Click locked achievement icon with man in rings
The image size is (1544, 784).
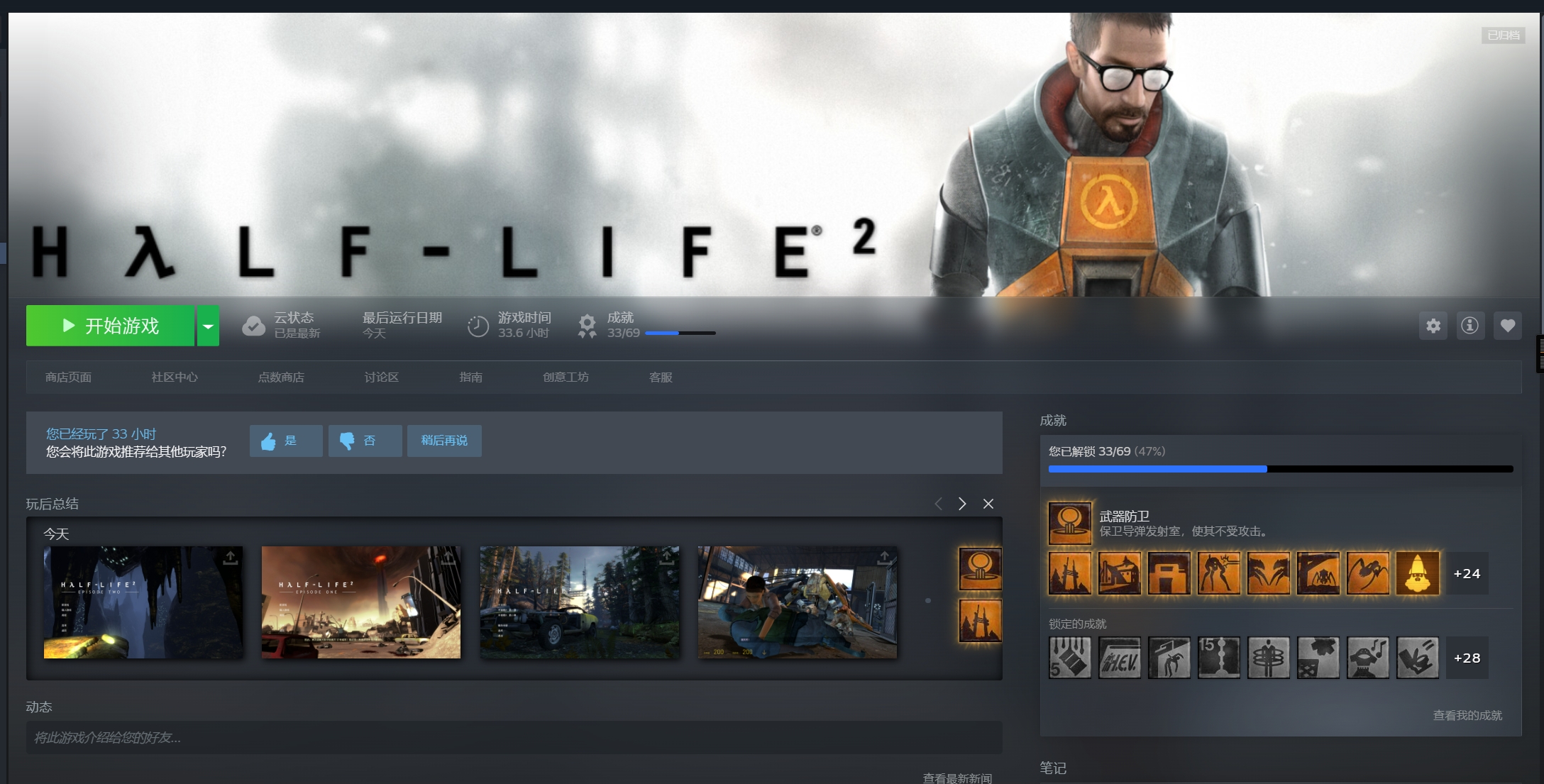click(x=1269, y=658)
